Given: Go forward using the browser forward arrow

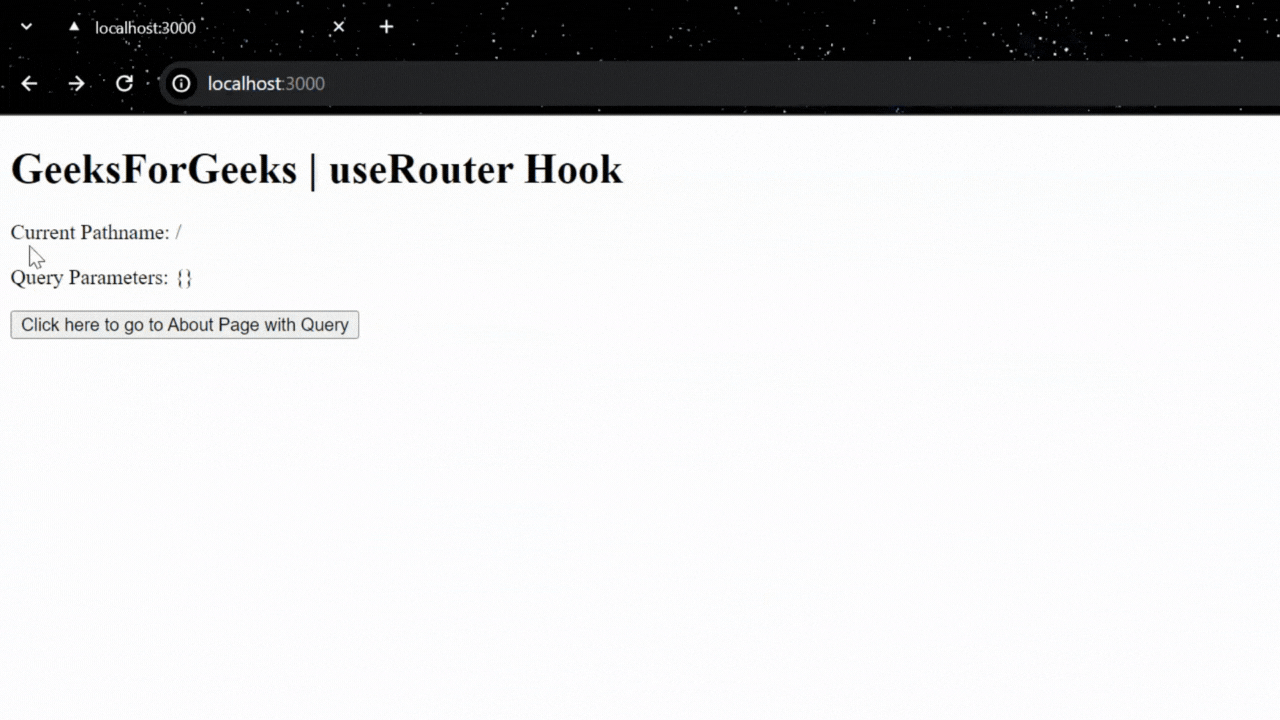Looking at the screenshot, I should pyautogui.click(x=76, y=84).
